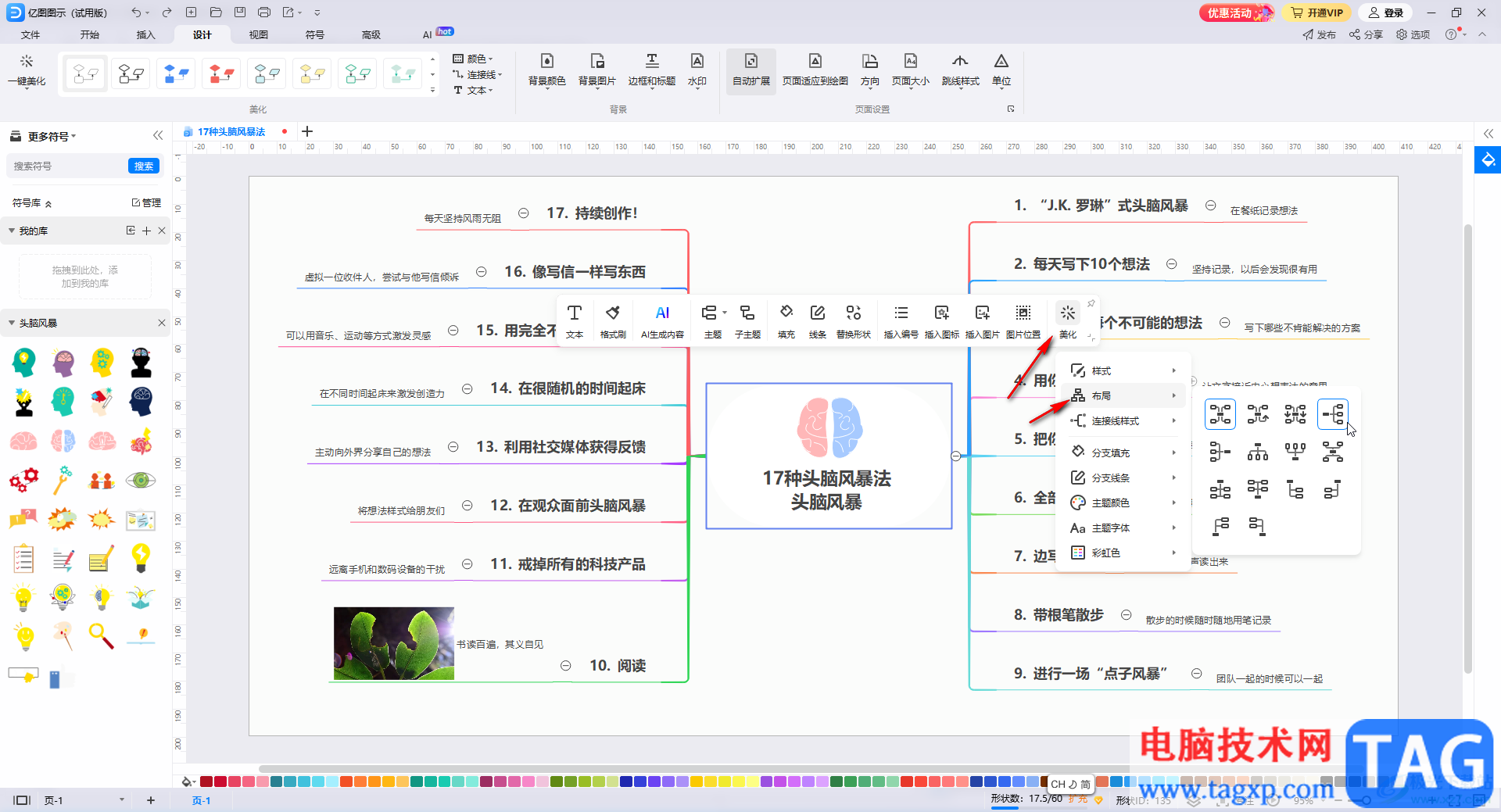Click the 一键美化 one-click beautify icon
Viewport: 1501px width, 812px height.
27,70
